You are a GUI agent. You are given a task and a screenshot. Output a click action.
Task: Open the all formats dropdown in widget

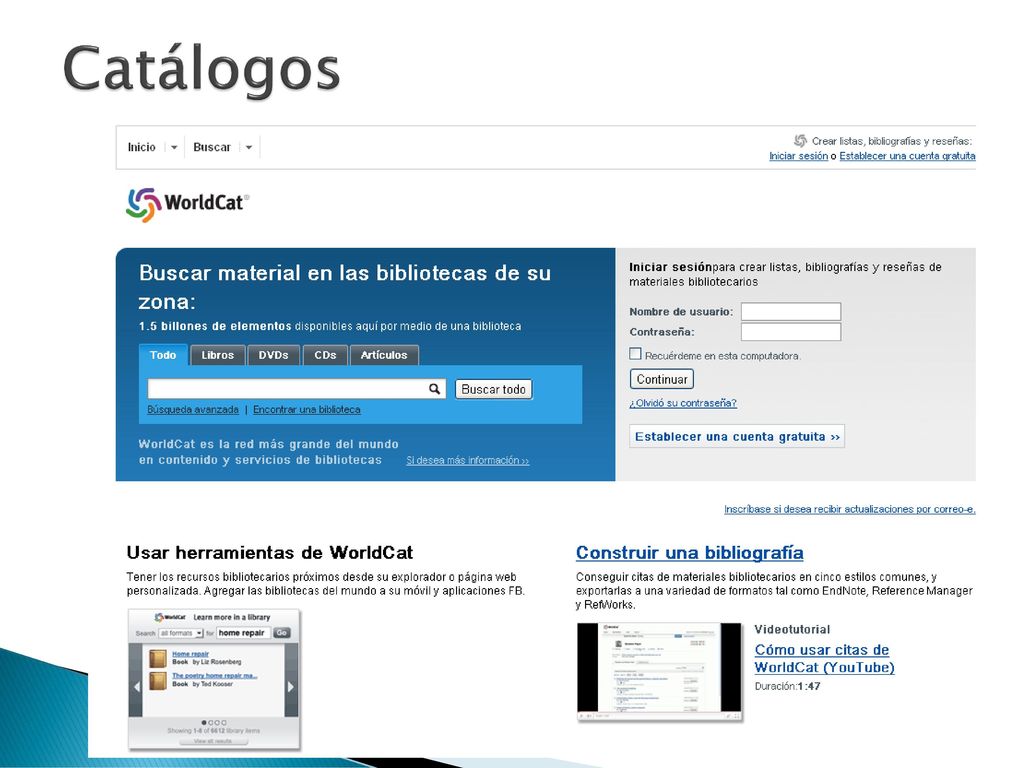point(182,633)
